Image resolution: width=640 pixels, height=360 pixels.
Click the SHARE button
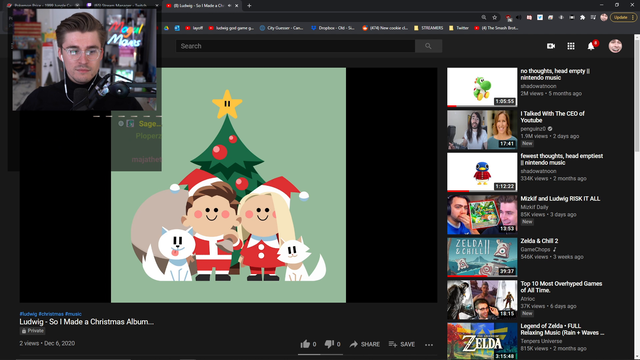(364, 344)
